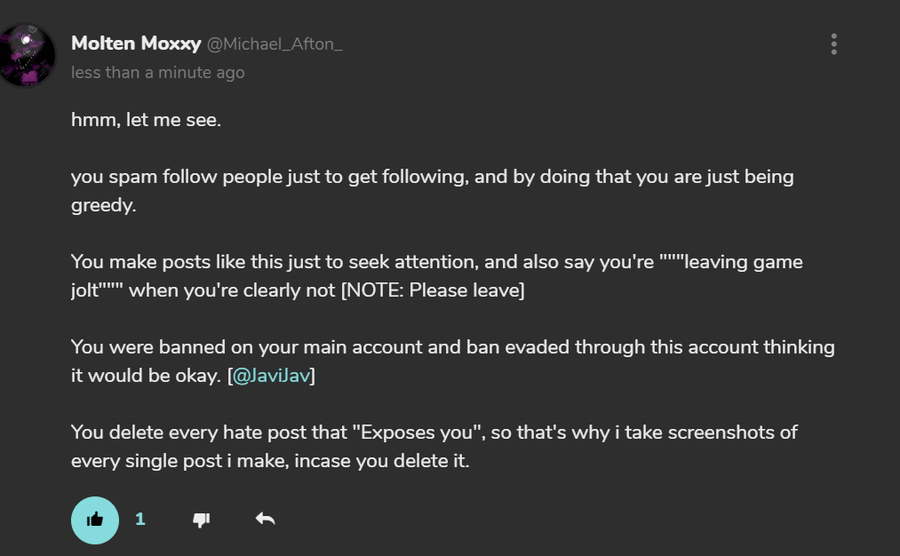Dislike the comment with thumbs down
This screenshot has width=900, height=556.
pyautogui.click(x=201, y=519)
